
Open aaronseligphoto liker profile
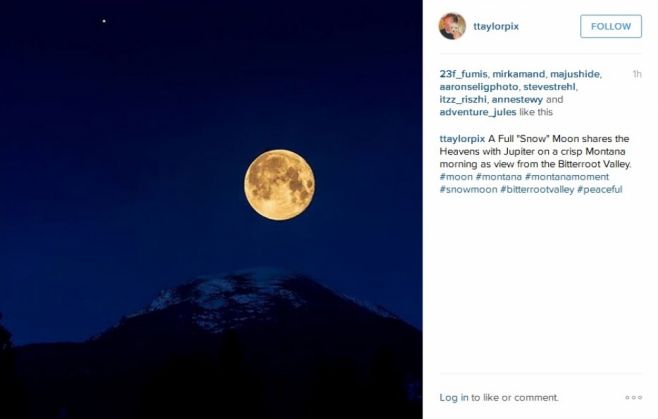tap(479, 87)
